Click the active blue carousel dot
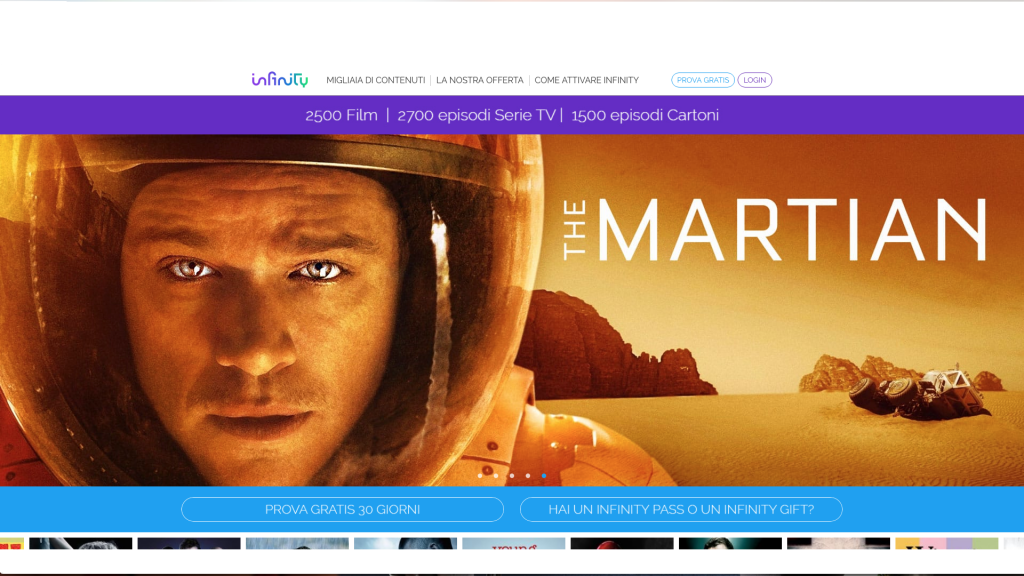Image resolution: width=1024 pixels, height=576 pixels. coord(543,476)
